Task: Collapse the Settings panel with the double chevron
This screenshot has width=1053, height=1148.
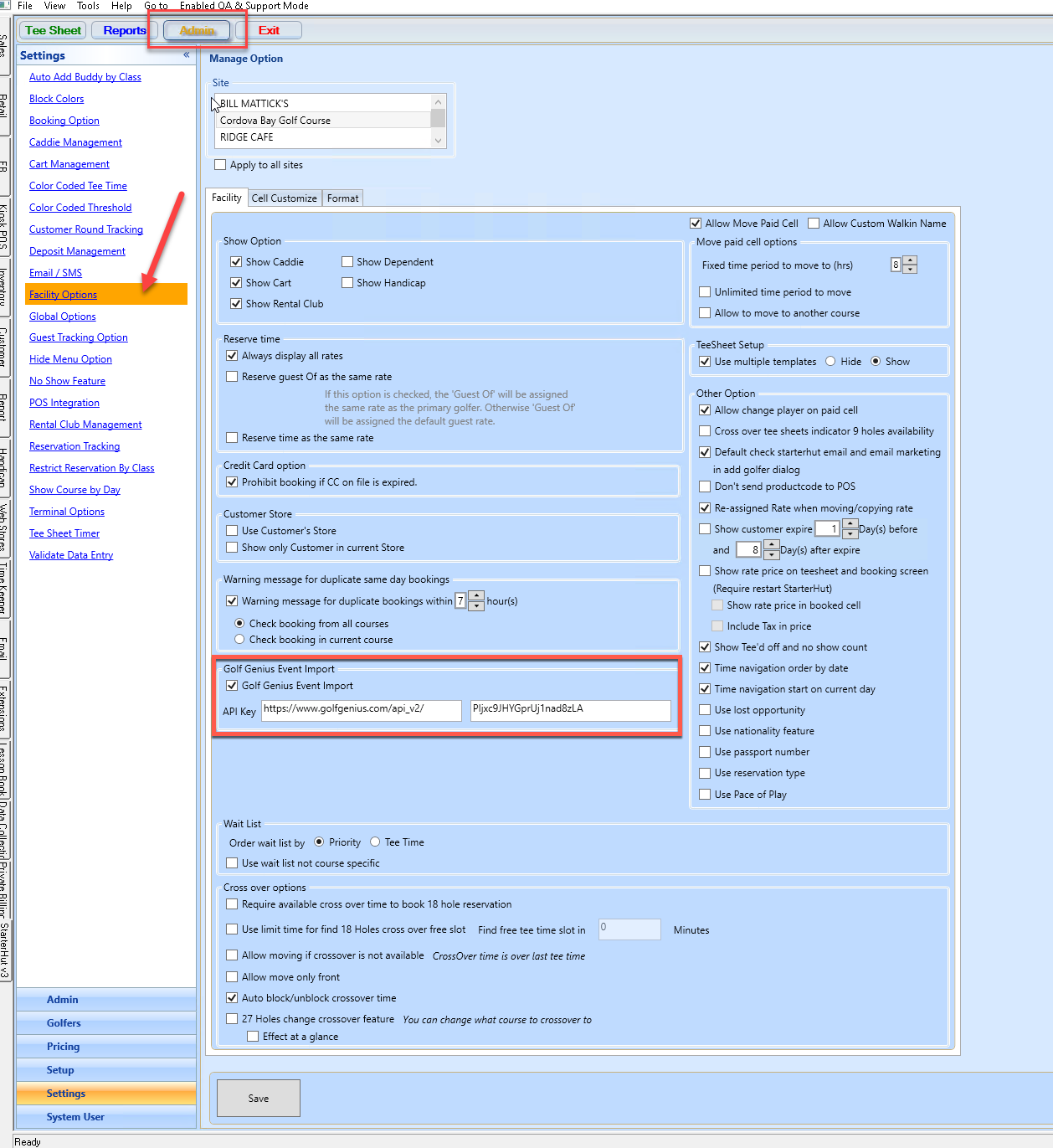Action: coord(187,55)
